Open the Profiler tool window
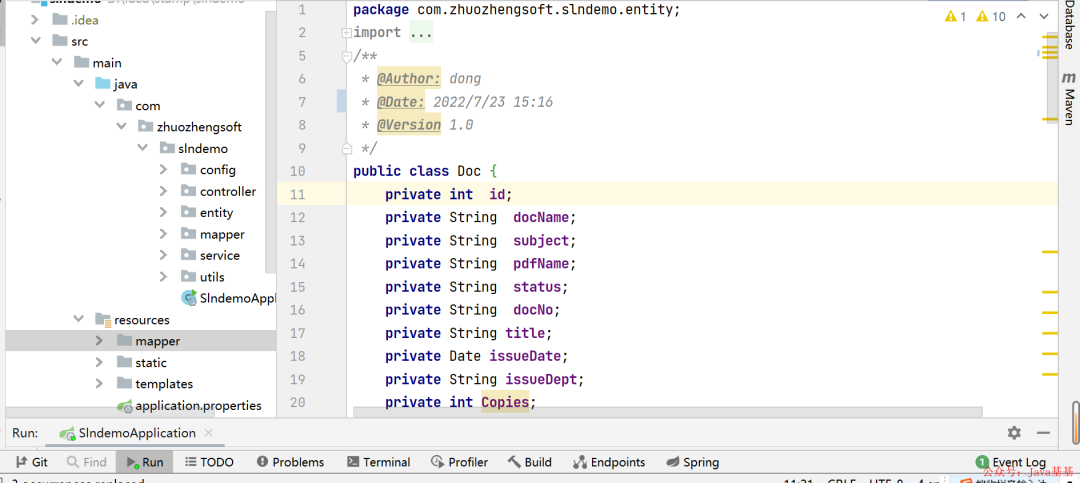1080x483 pixels. [x=459, y=462]
